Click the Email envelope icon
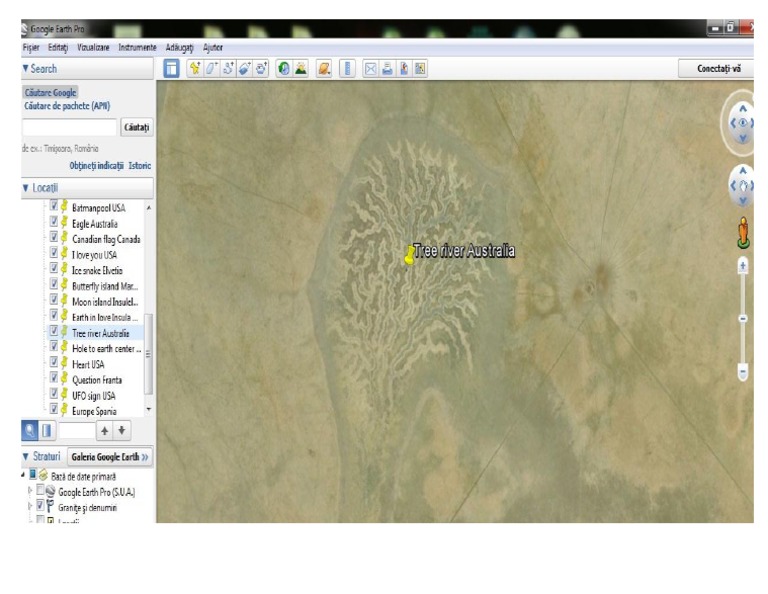The width and height of the screenshot is (768, 594). 371,69
